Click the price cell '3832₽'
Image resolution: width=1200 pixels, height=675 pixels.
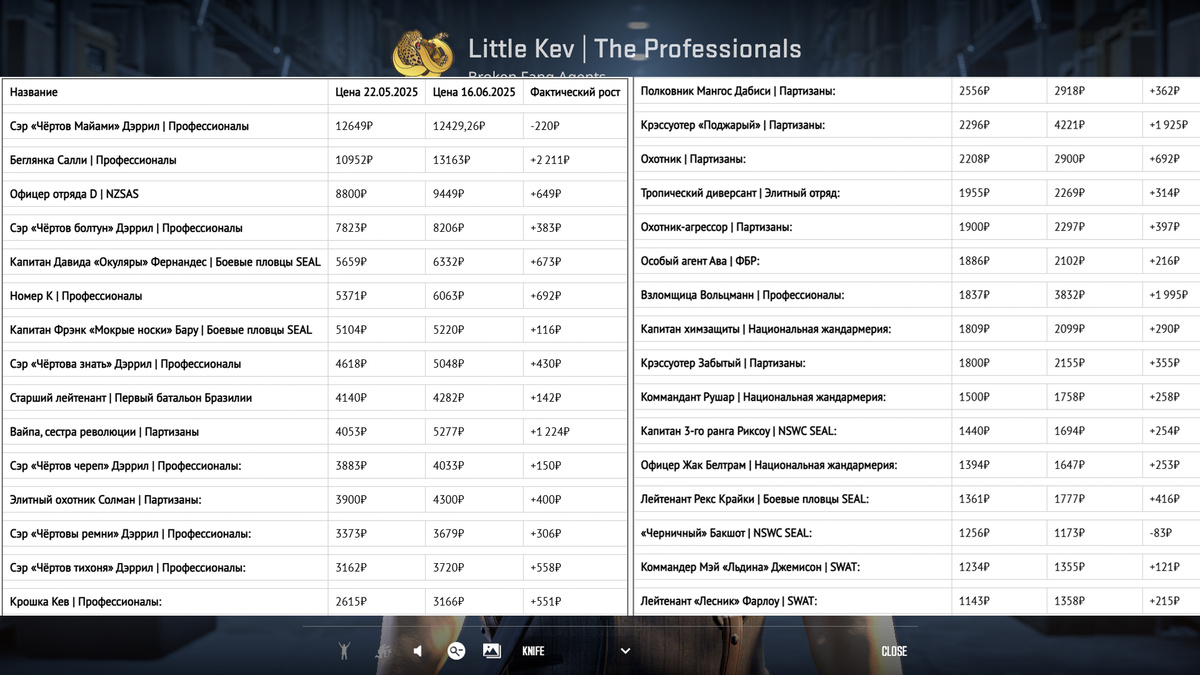(x=1070, y=295)
